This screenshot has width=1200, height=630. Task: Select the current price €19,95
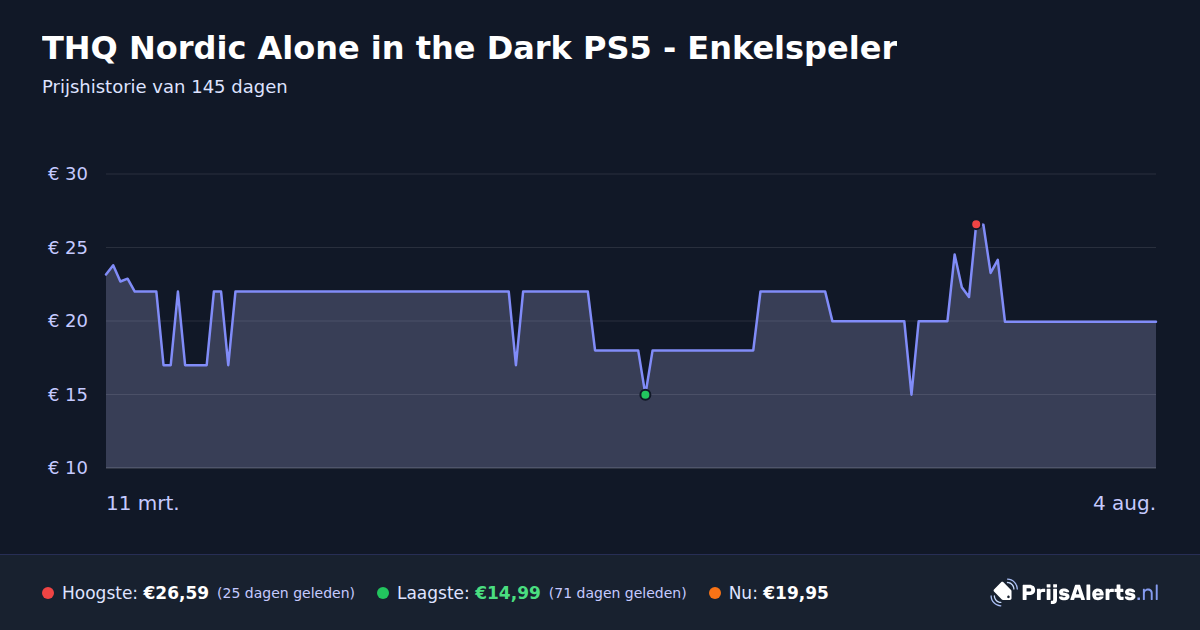tap(796, 593)
